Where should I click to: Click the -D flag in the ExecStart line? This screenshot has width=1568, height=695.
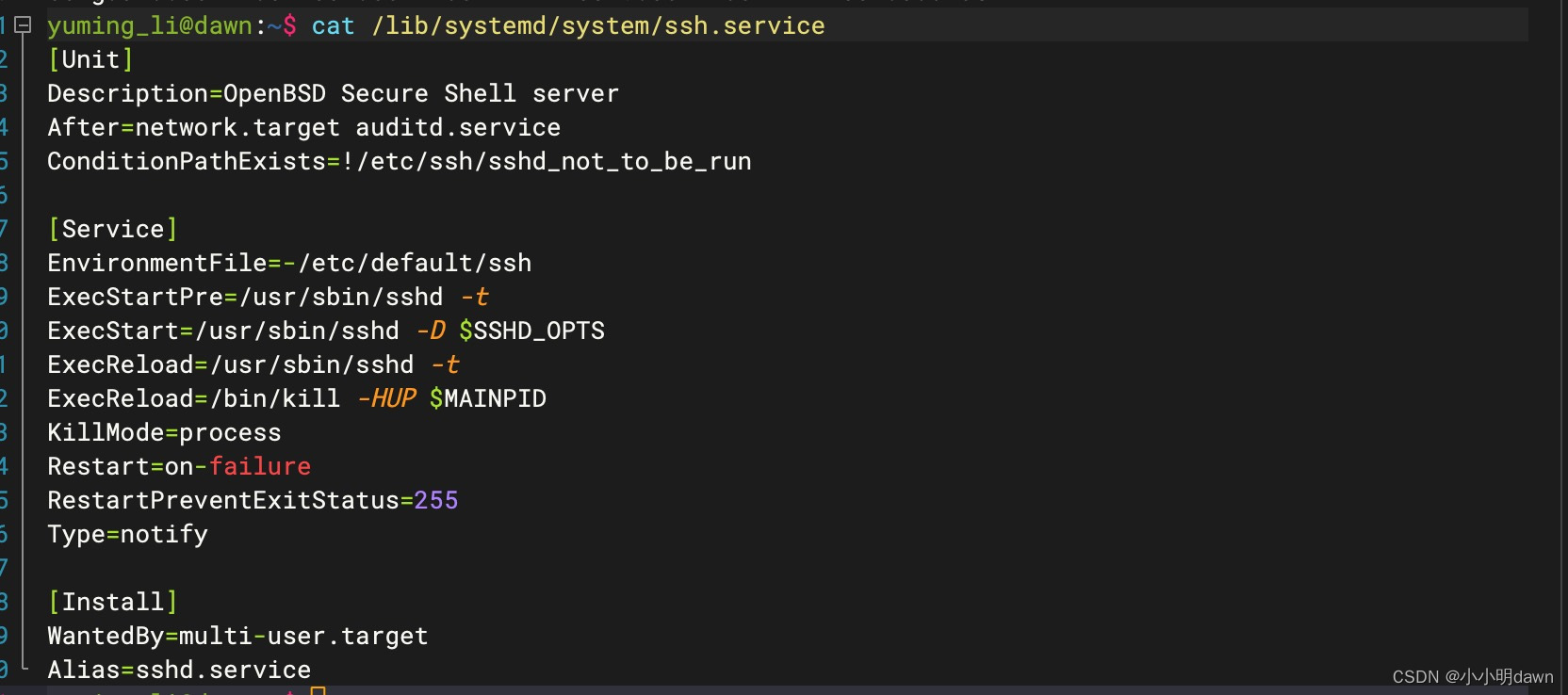(431, 331)
